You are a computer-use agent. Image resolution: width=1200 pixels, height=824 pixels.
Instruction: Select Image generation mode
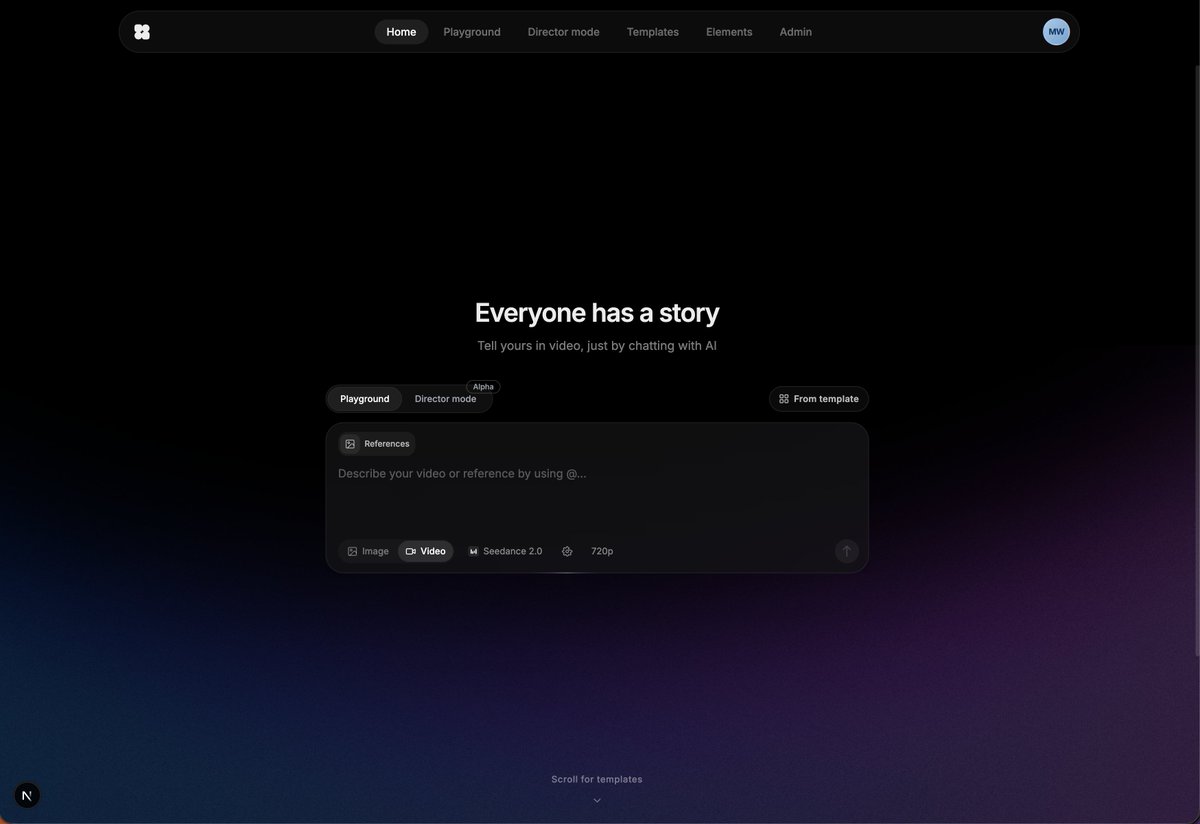368,551
